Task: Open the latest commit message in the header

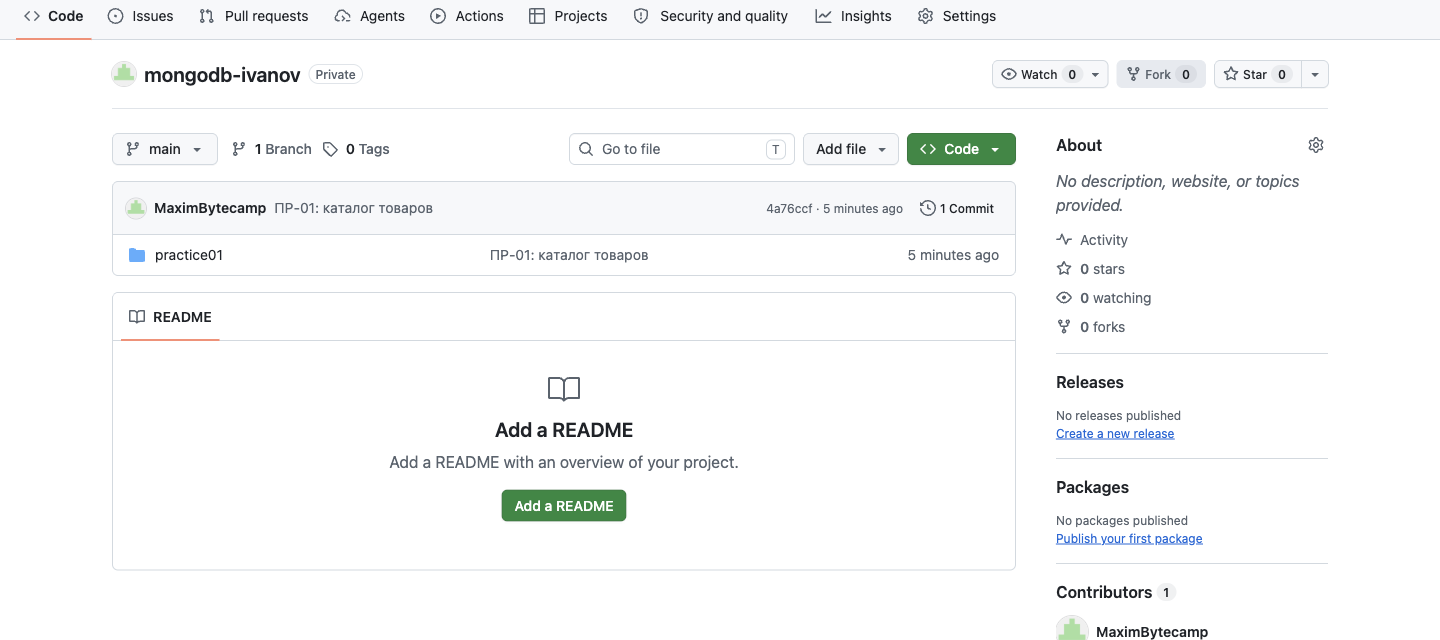Action: pos(354,208)
